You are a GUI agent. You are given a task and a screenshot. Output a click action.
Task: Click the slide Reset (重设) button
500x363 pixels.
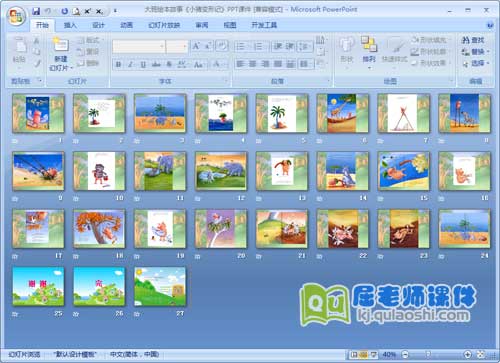click(x=89, y=52)
